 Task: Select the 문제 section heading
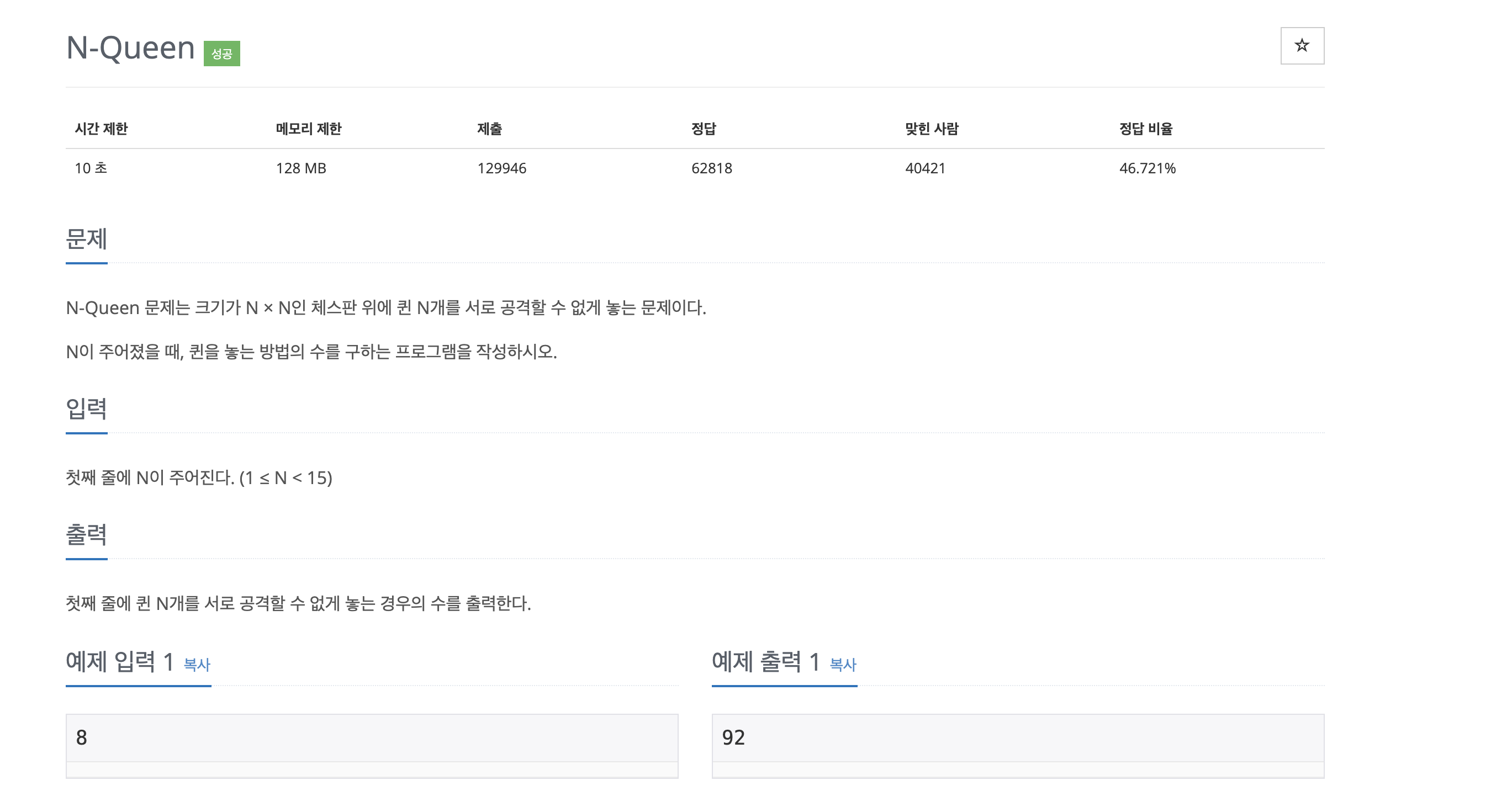coord(86,240)
